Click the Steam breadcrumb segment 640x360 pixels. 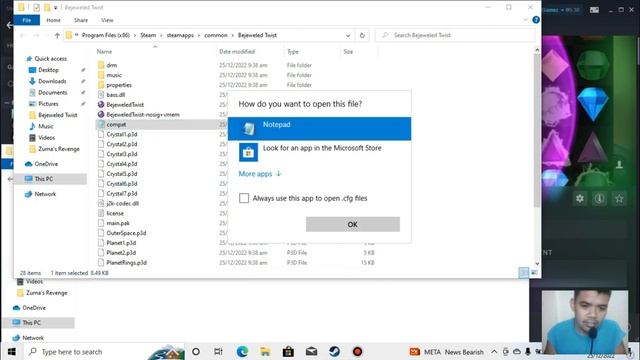[x=148, y=36]
